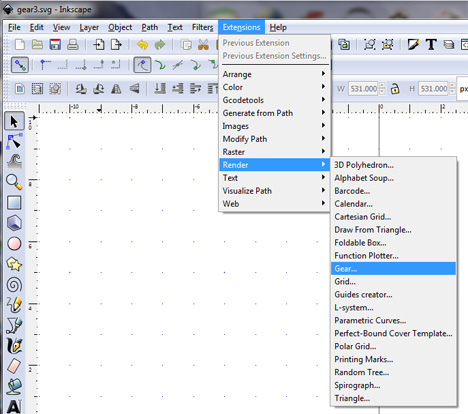Image resolution: width=468 pixels, height=414 pixels.
Task: Choose Barcode... from Render submenu
Action: tap(393, 191)
